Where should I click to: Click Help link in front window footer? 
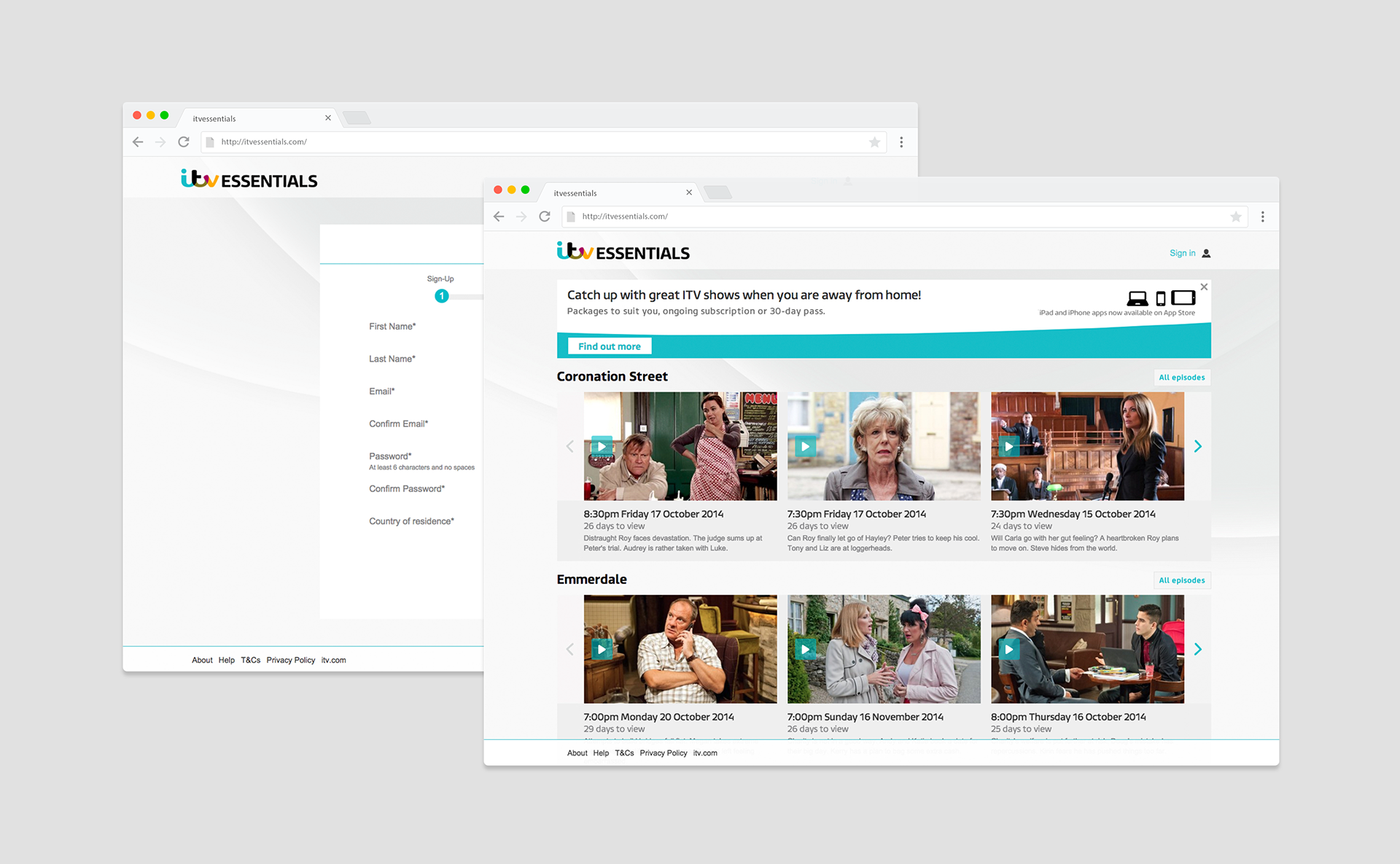point(601,753)
